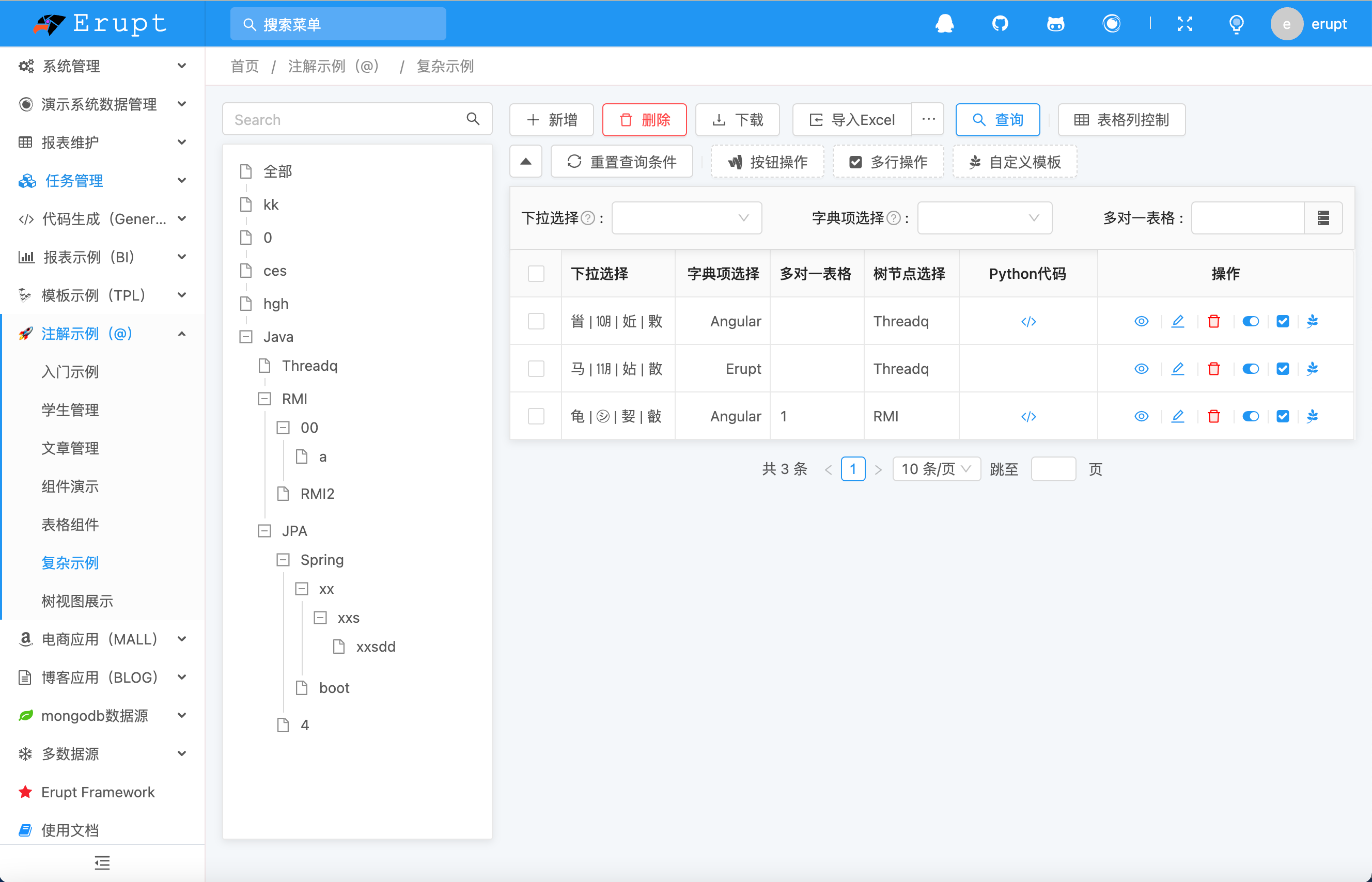Click the 新增 button to add a record
The width and height of the screenshot is (1372, 882).
pos(551,120)
